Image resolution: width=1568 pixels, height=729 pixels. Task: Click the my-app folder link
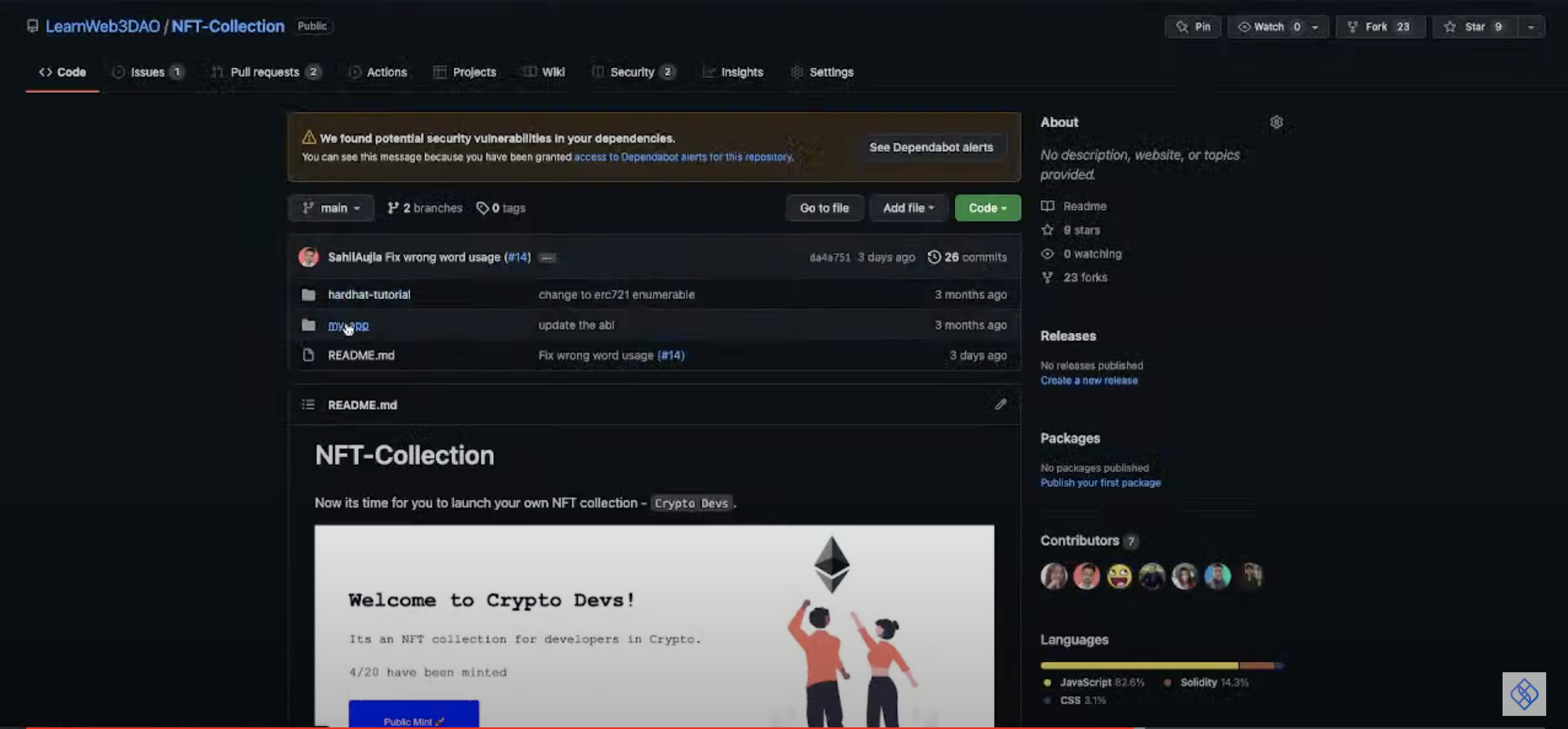pyautogui.click(x=348, y=324)
